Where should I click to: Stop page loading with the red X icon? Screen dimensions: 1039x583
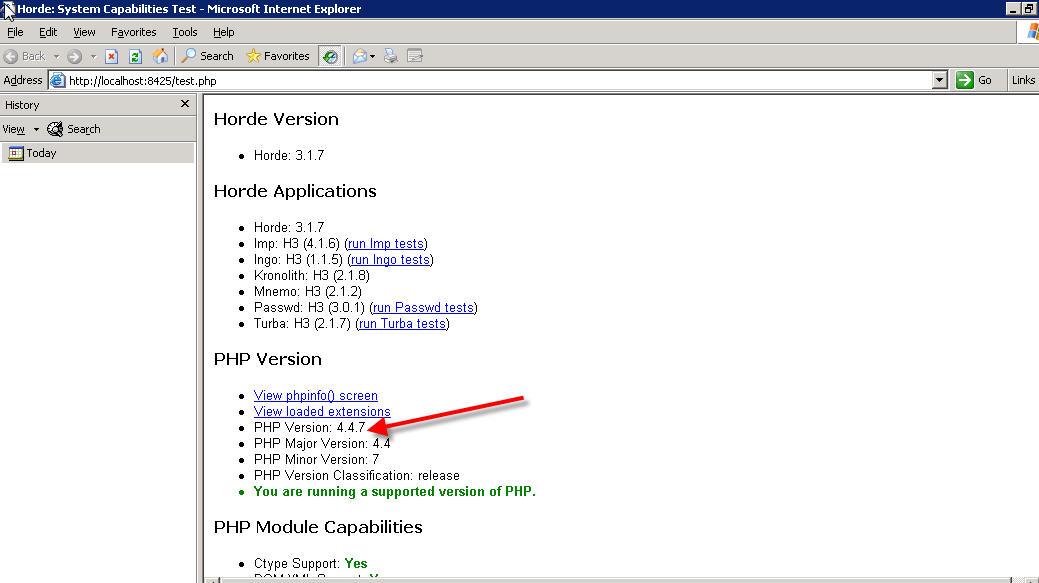tap(112, 56)
